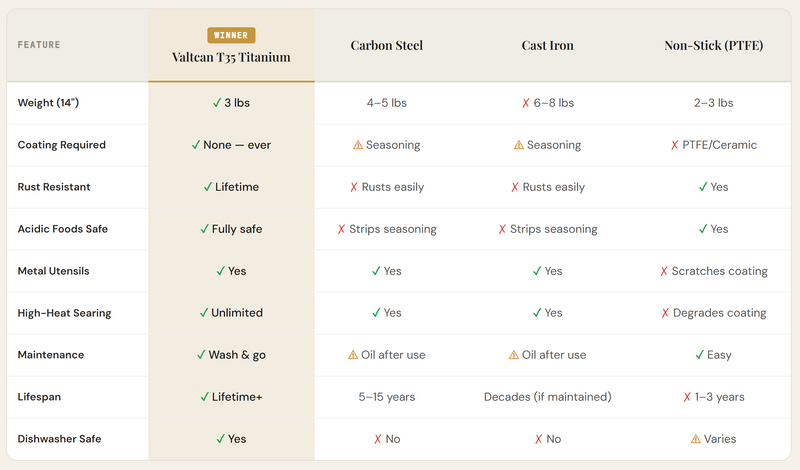Click the red X beside Scratches coating
The width and height of the screenshot is (800, 470).
(664, 271)
